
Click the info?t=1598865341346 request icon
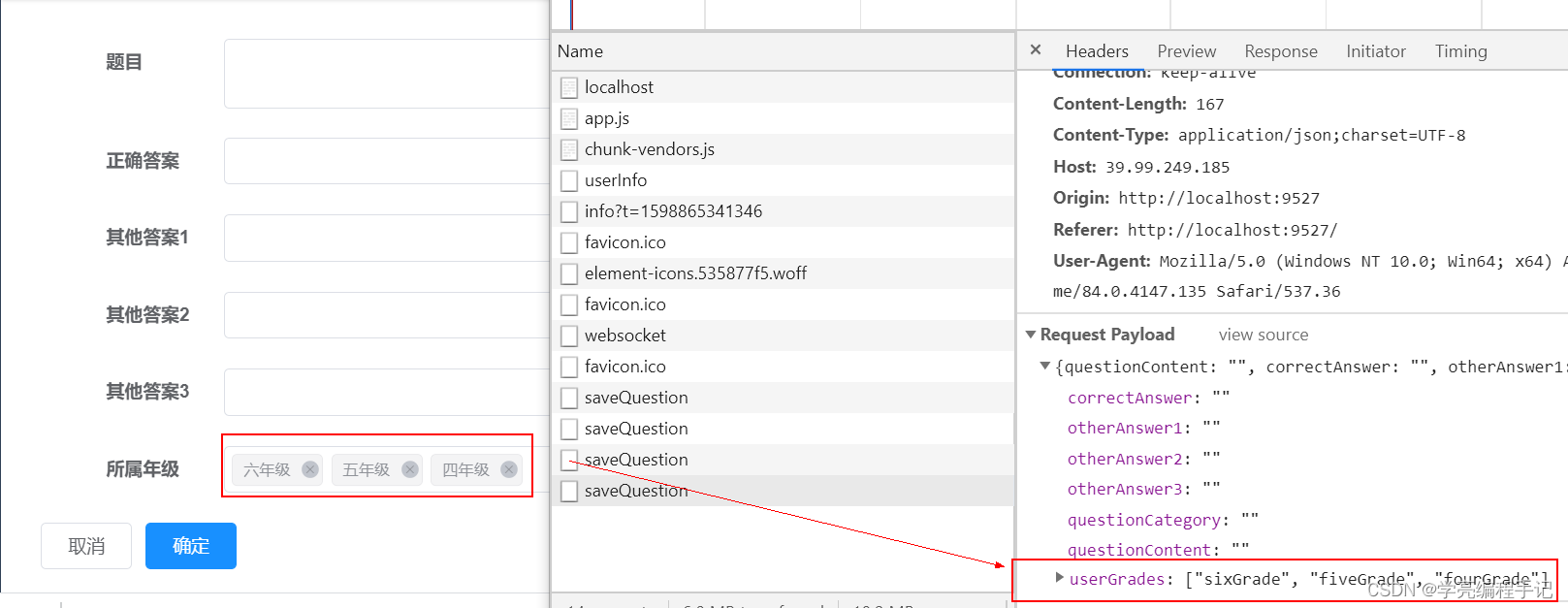(x=569, y=211)
